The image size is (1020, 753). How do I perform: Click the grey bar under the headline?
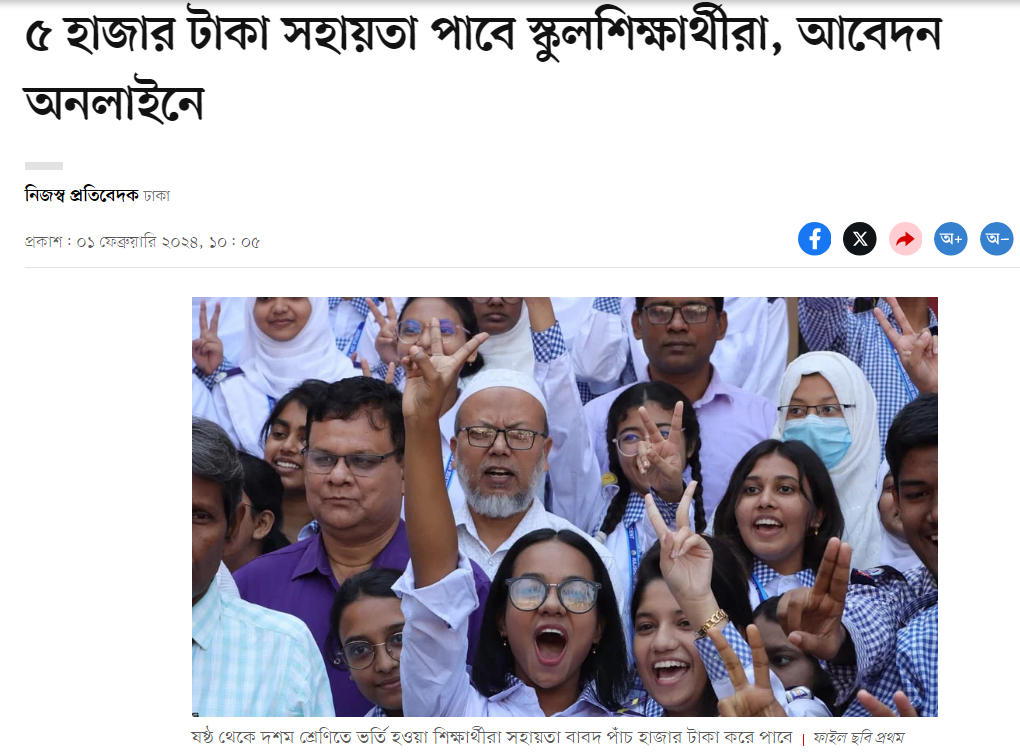(x=44, y=166)
